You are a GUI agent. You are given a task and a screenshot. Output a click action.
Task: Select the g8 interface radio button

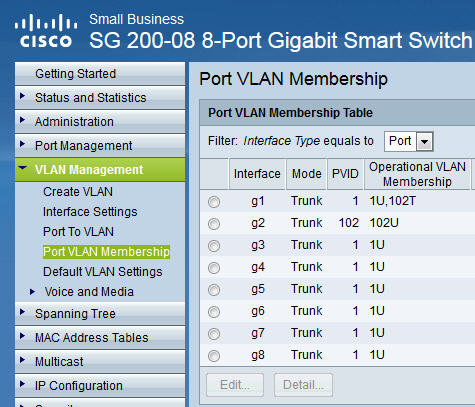point(214,356)
